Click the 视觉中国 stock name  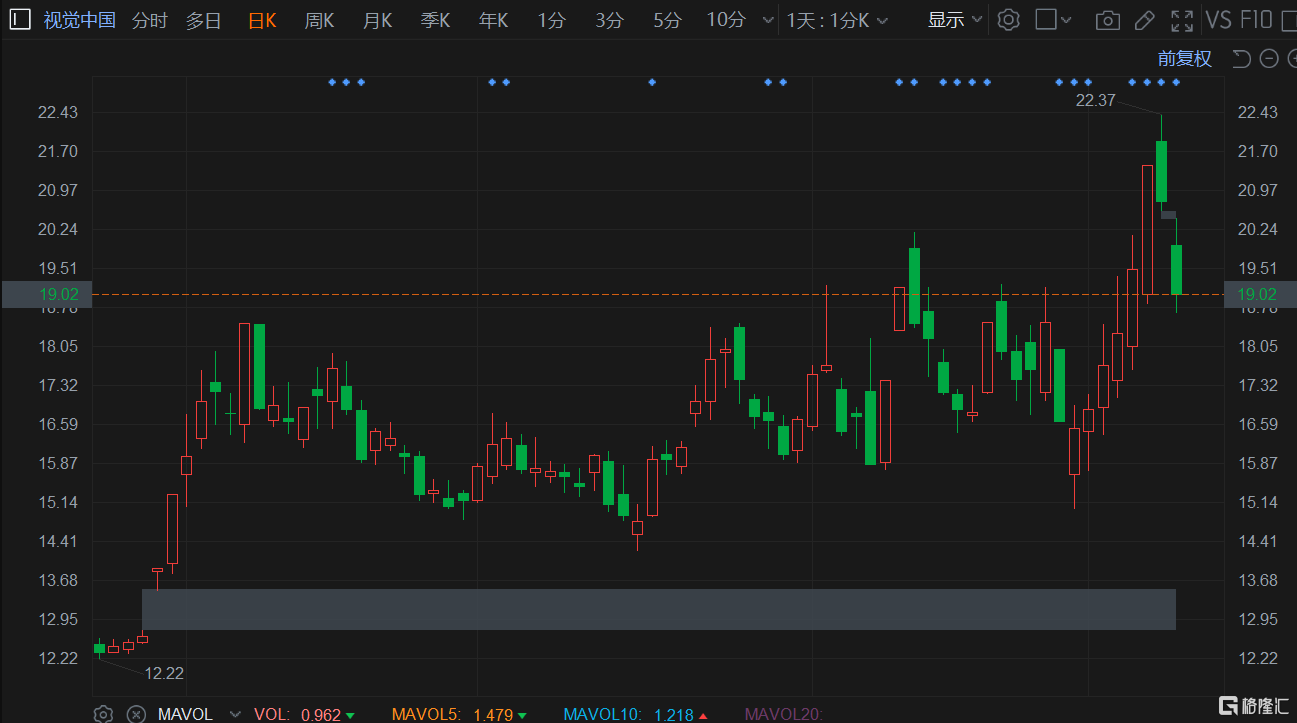click(x=80, y=20)
